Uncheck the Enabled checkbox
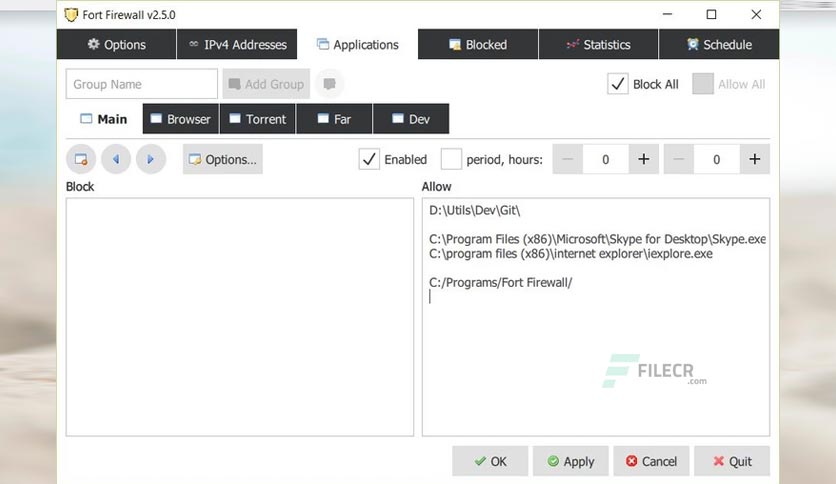 [369, 159]
